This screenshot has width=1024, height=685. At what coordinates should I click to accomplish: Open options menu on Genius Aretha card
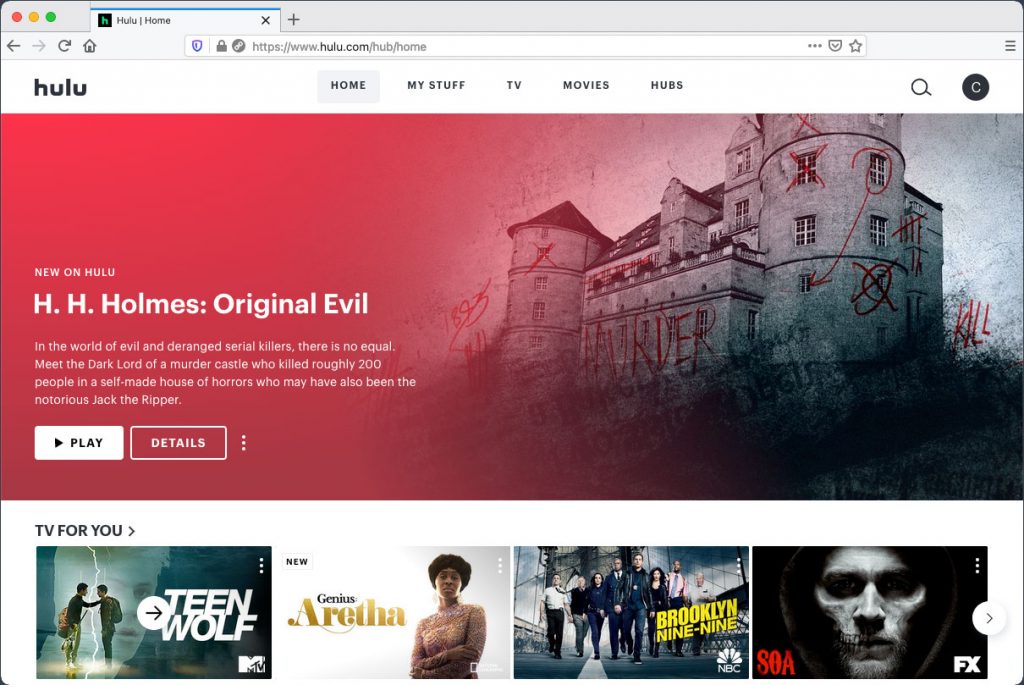tap(500, 566)
